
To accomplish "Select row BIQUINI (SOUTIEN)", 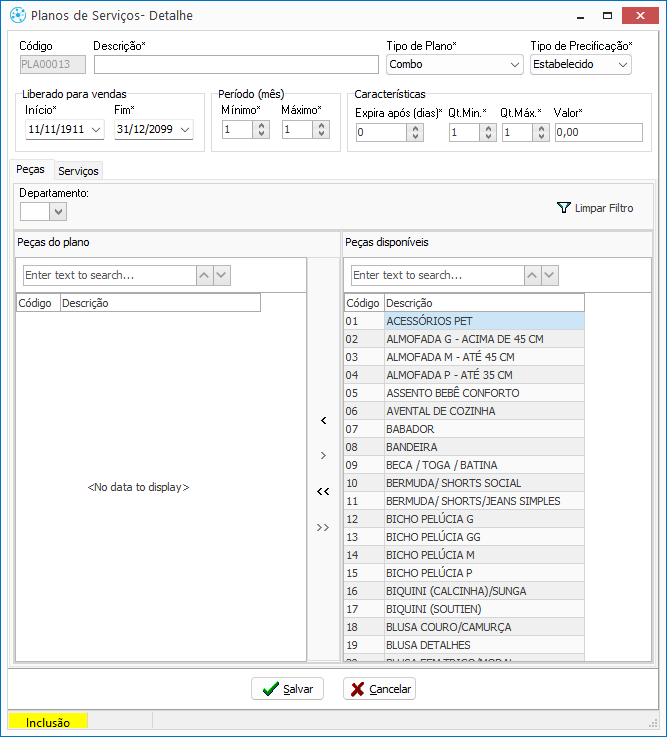I will (464, 609).
